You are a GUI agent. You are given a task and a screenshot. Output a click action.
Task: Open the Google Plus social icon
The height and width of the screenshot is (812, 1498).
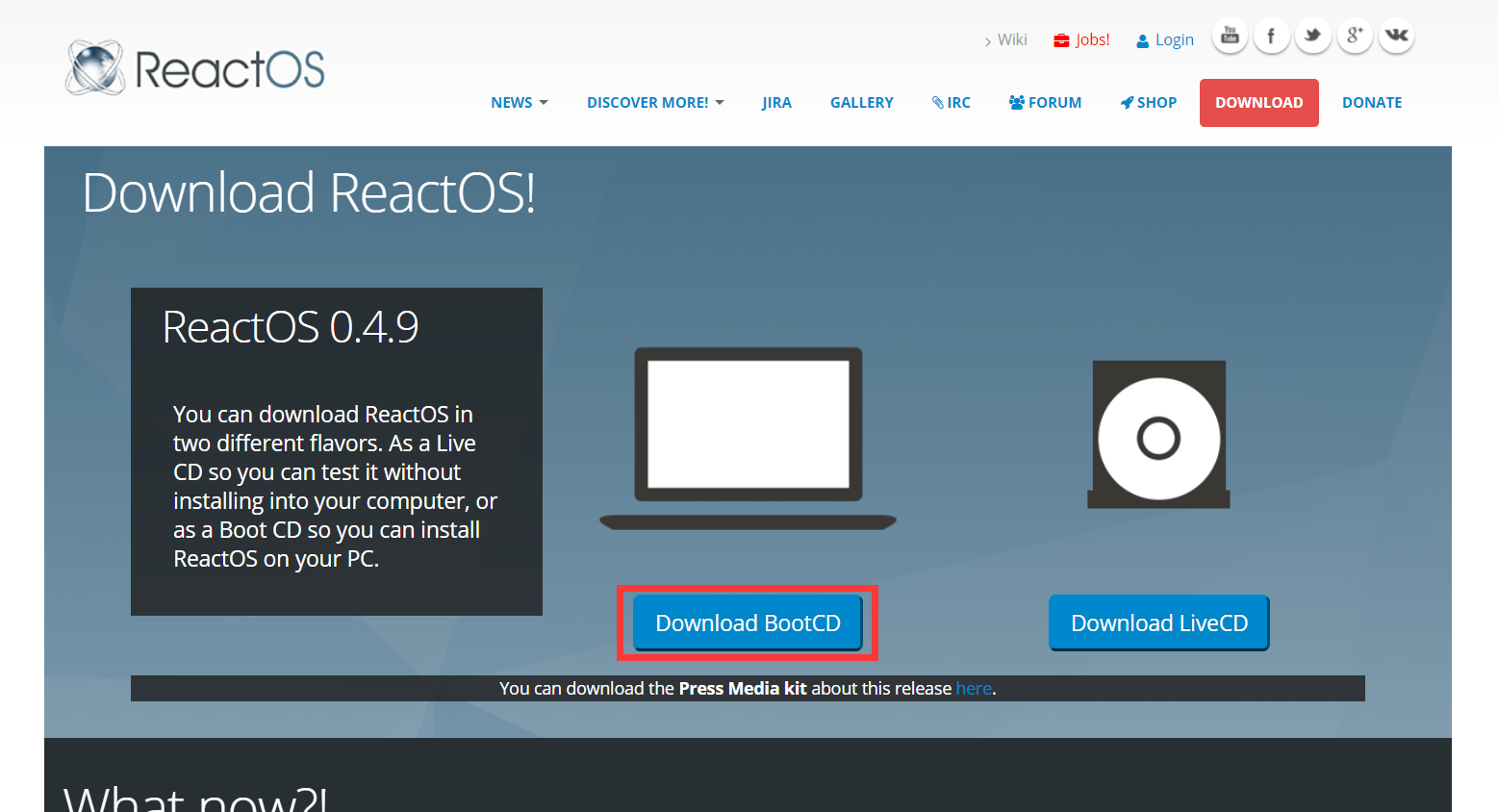click(x=1355, y=37)
